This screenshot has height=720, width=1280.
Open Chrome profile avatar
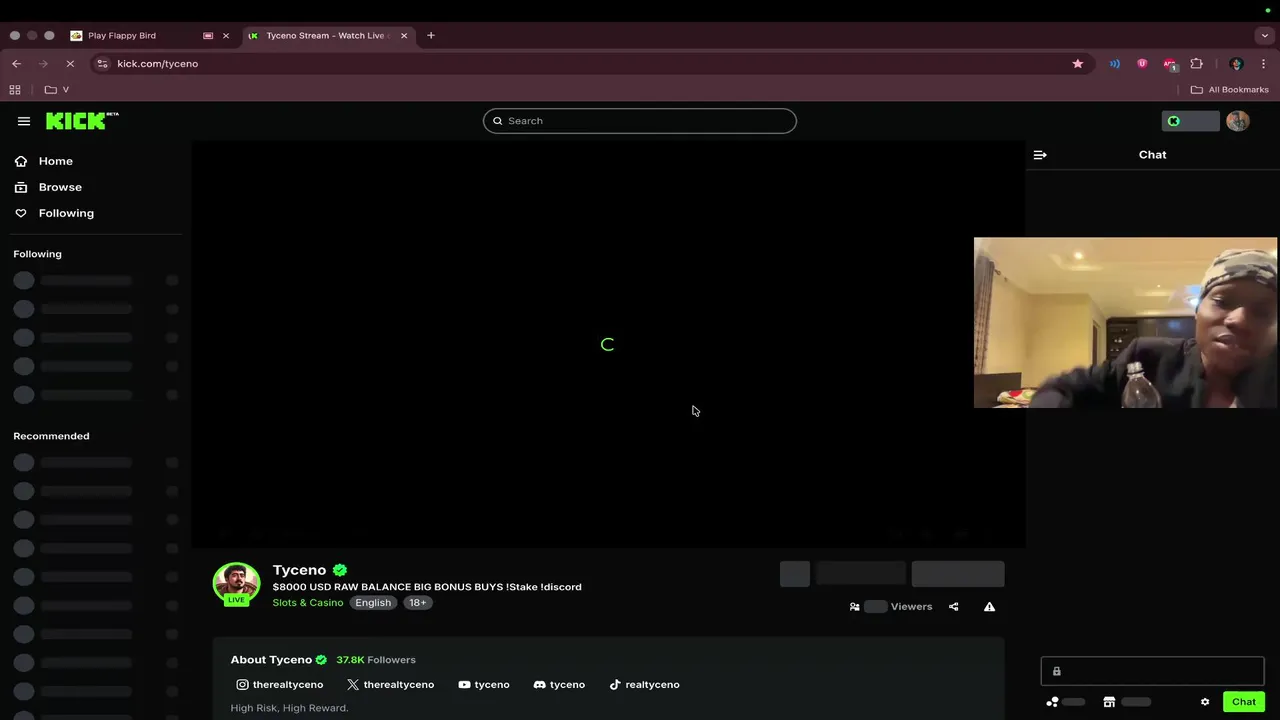(x=1236, y=63)
